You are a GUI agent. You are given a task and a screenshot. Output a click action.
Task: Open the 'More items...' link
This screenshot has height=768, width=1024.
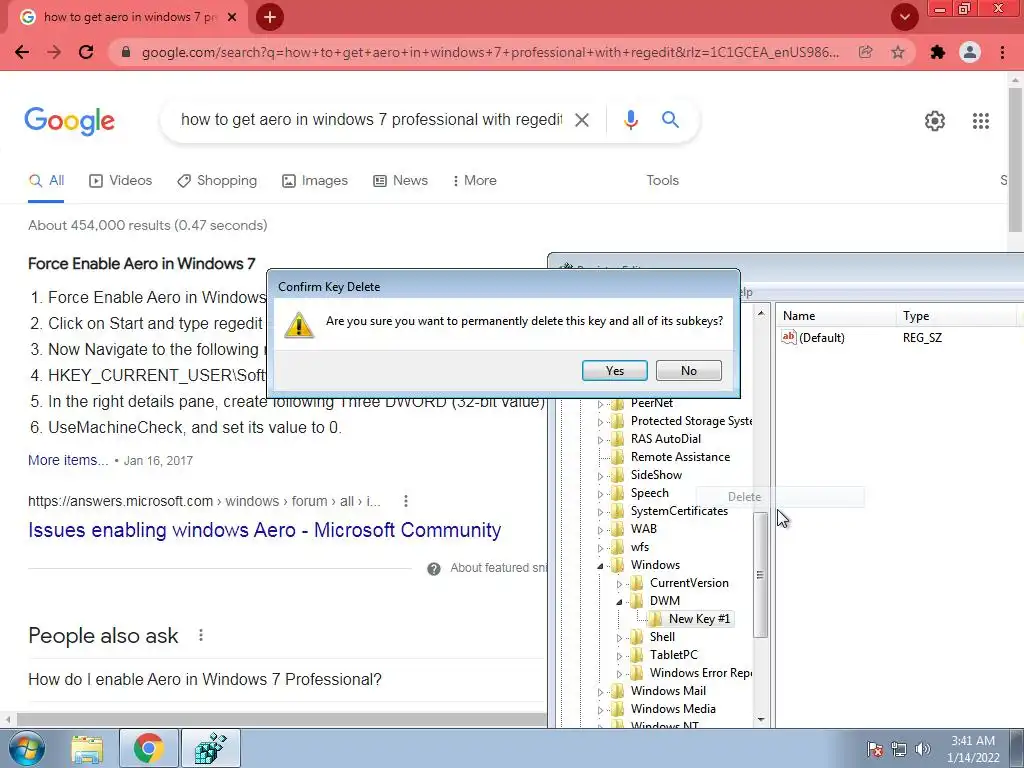point(68,460)
